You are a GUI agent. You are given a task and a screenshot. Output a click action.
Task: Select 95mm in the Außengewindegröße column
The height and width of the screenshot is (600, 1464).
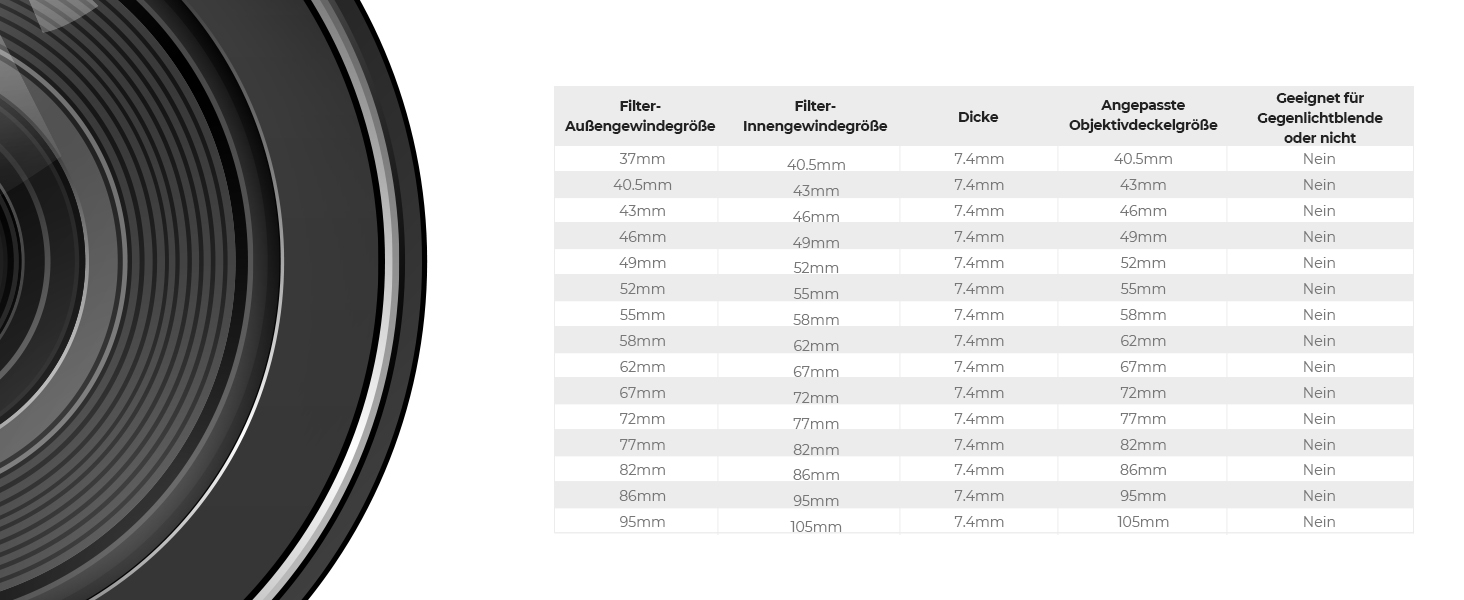642,522
